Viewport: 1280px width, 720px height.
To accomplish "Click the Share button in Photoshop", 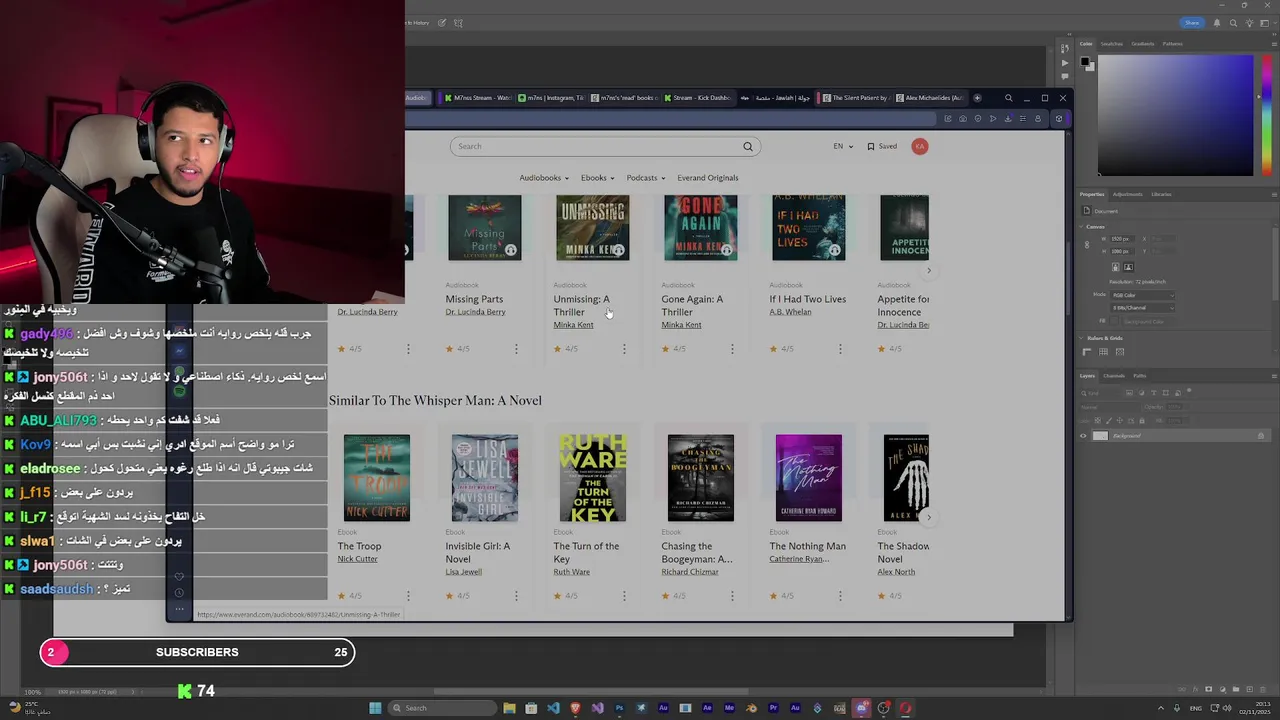I will click(1192, 22).
